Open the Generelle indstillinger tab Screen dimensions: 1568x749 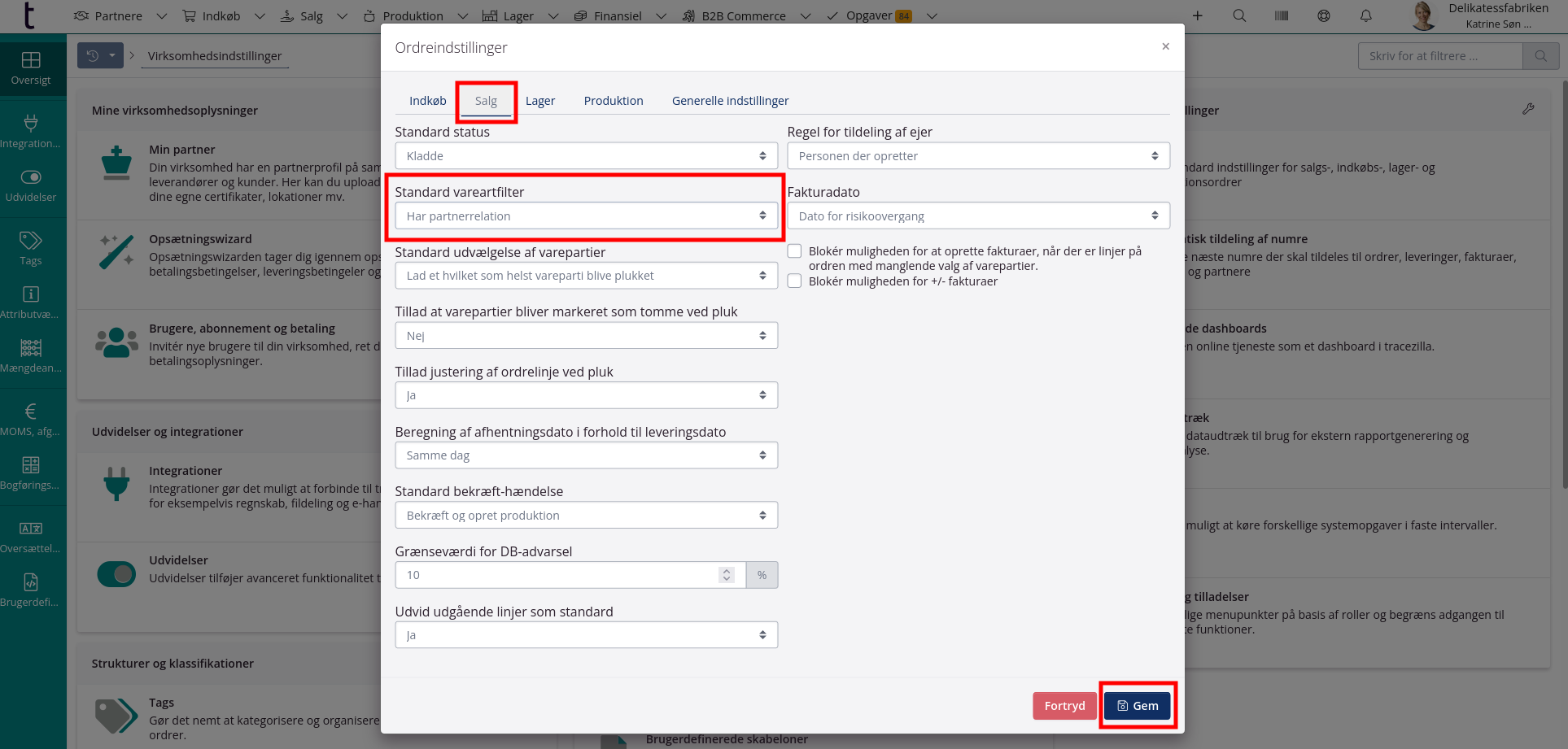point(730,101)
